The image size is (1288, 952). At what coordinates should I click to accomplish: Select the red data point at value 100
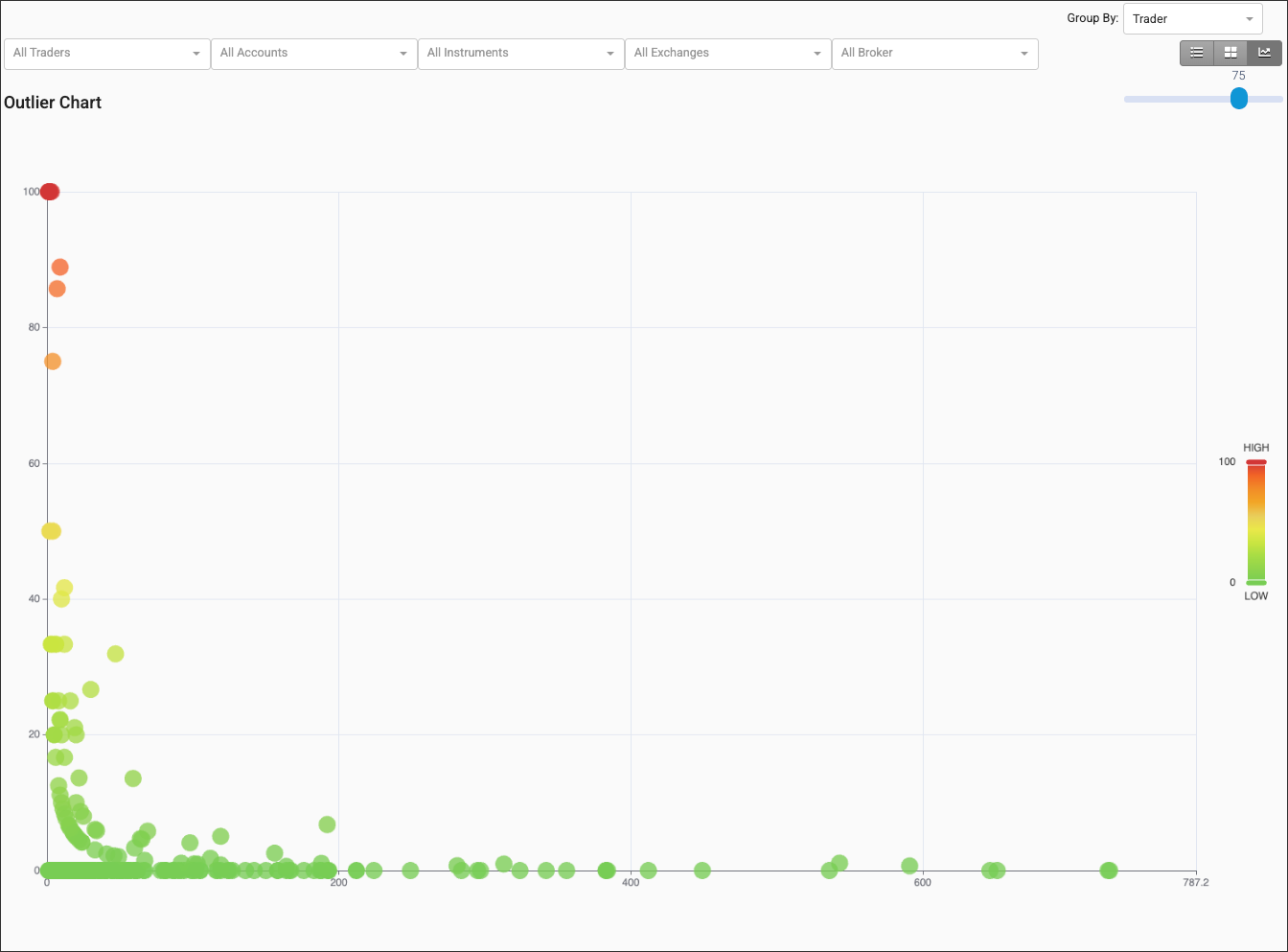point(50,192)
